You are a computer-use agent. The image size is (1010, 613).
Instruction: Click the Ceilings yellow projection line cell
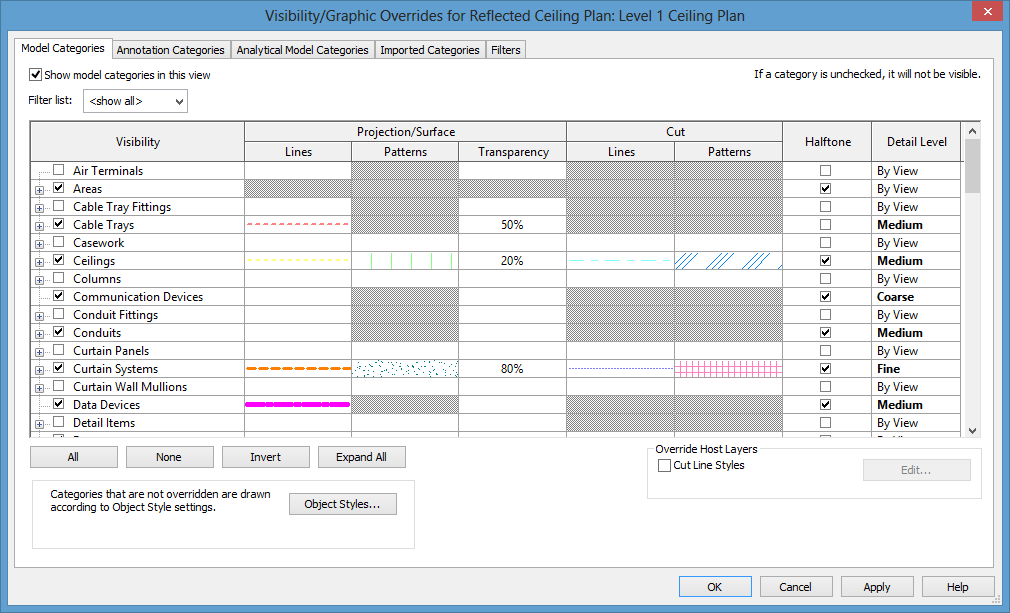298,261
